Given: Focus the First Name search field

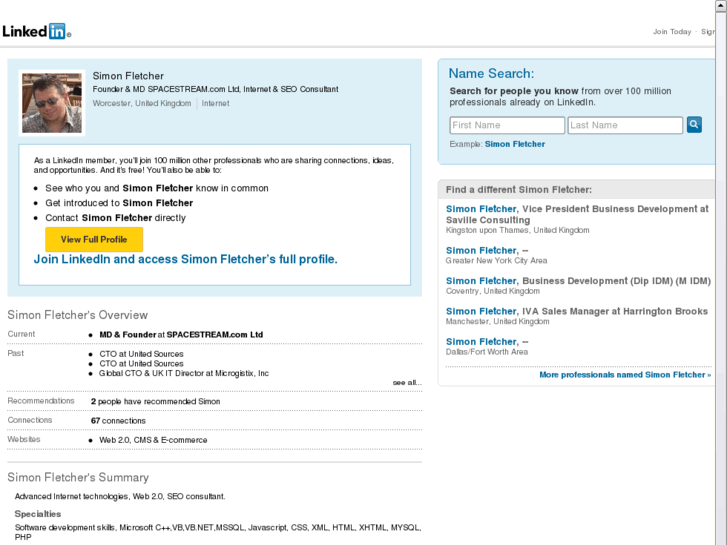Looking at the screenshot, I should click(507, 125).
